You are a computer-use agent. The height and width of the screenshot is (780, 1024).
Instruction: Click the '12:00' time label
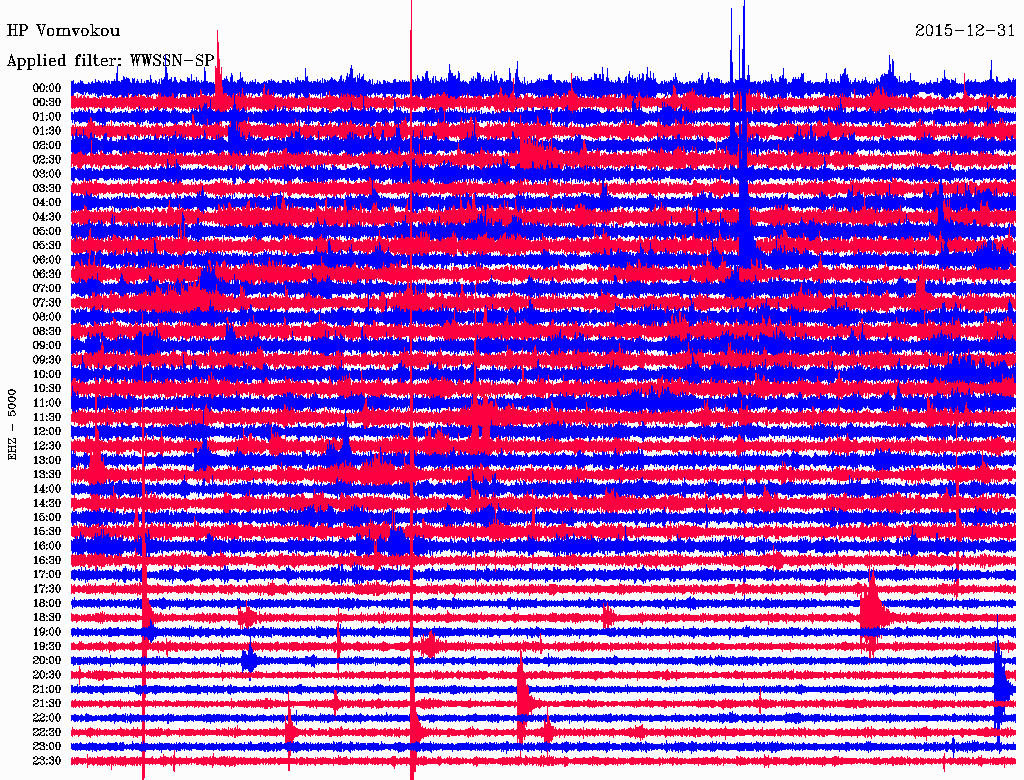[46, 432]
